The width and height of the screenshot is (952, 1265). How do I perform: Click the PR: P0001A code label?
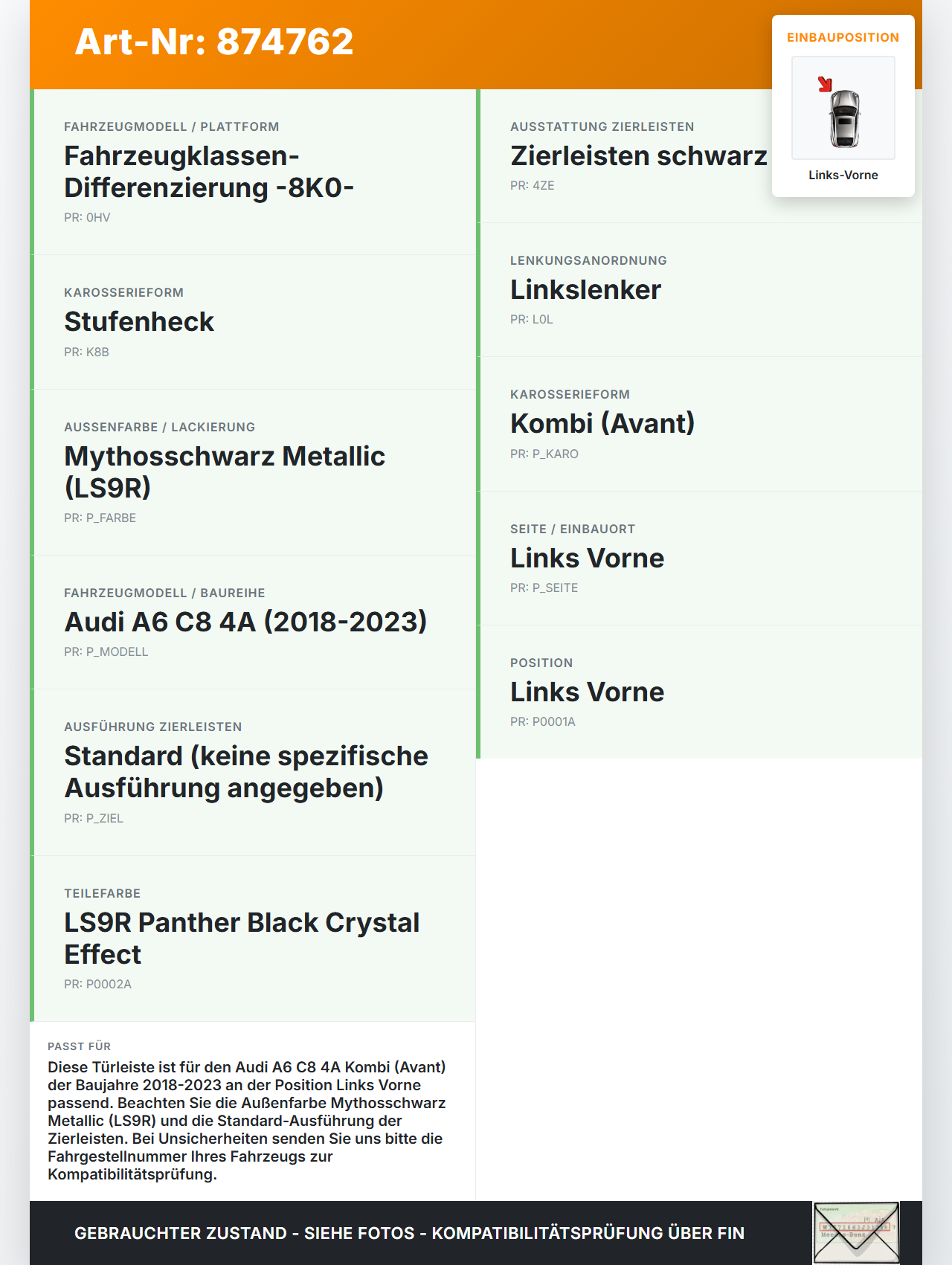543,721
